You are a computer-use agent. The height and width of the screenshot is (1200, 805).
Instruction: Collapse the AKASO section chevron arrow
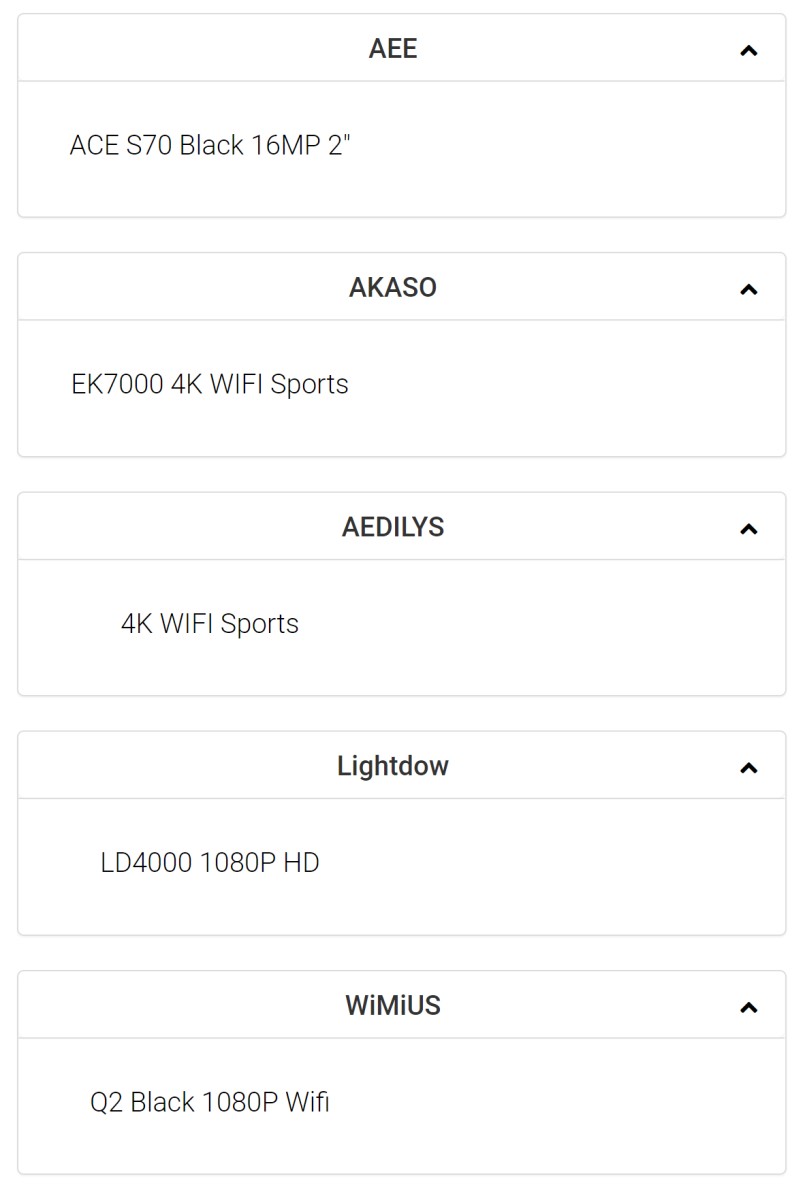748,290
